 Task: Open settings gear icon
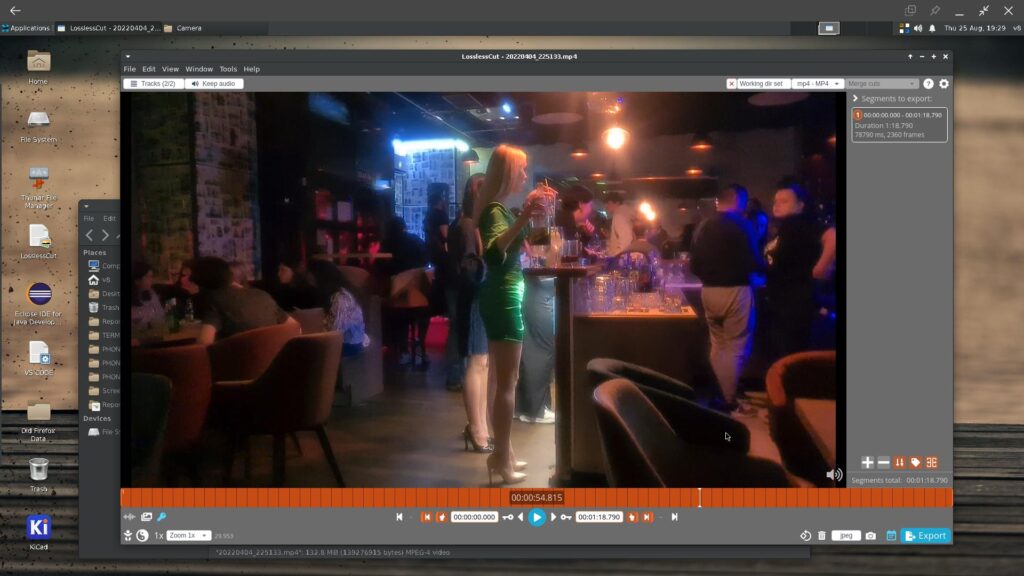click(944, 84)
